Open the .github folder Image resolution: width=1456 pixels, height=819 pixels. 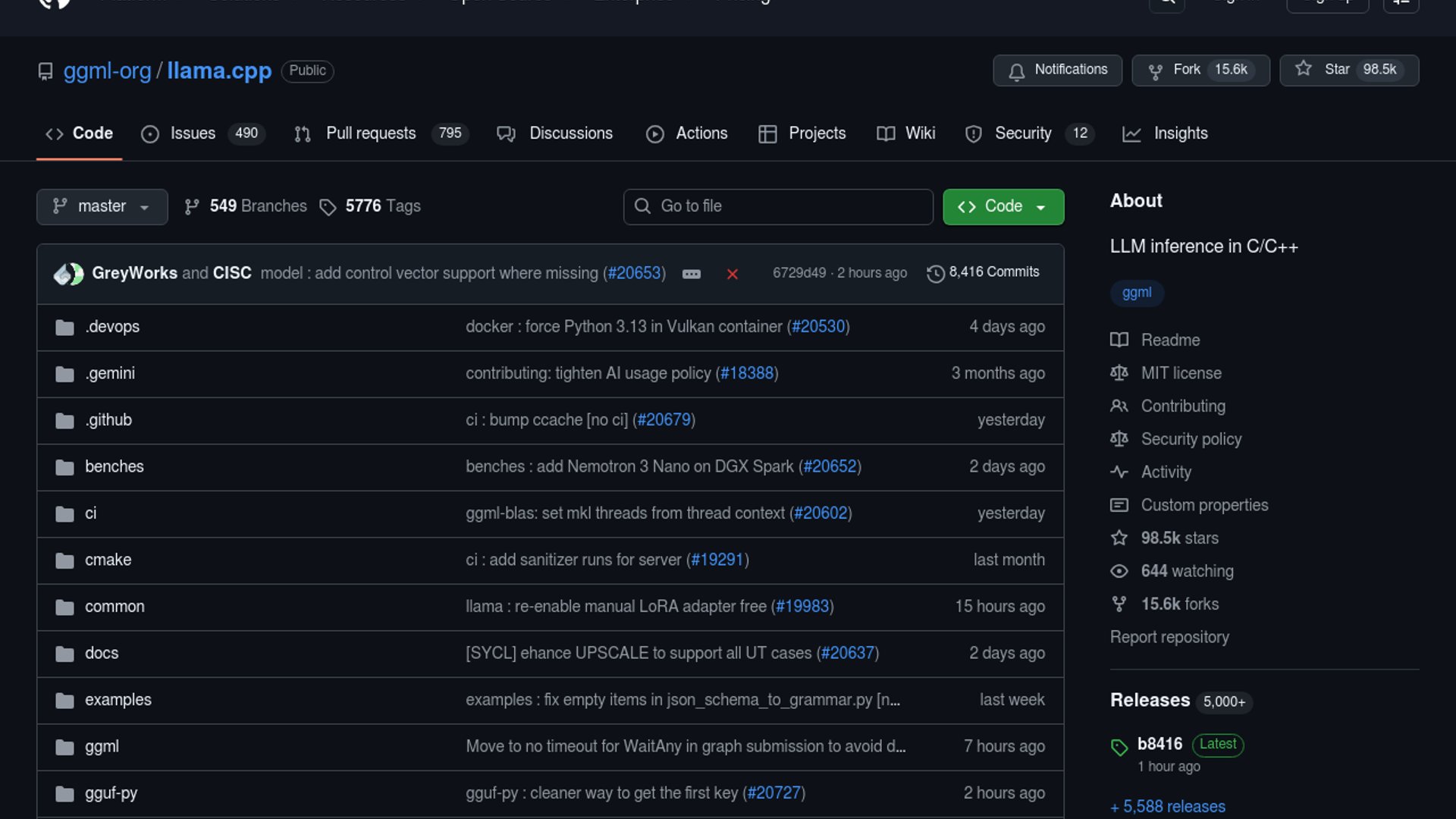point(108,420)
